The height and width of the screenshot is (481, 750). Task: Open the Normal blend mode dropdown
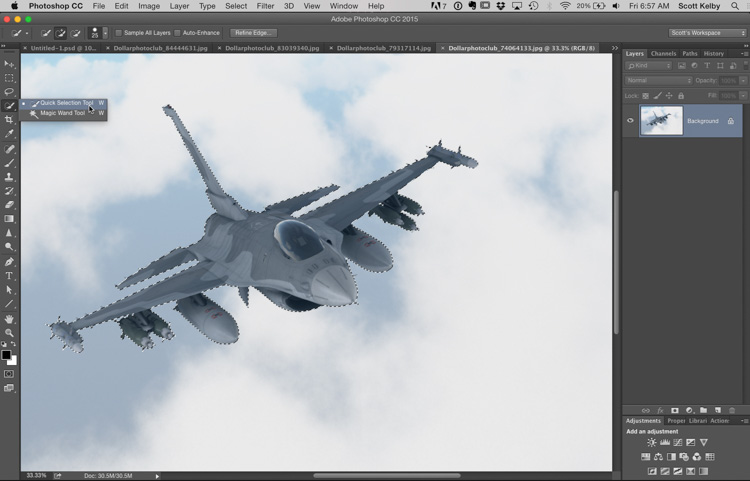tap(658, 80)
